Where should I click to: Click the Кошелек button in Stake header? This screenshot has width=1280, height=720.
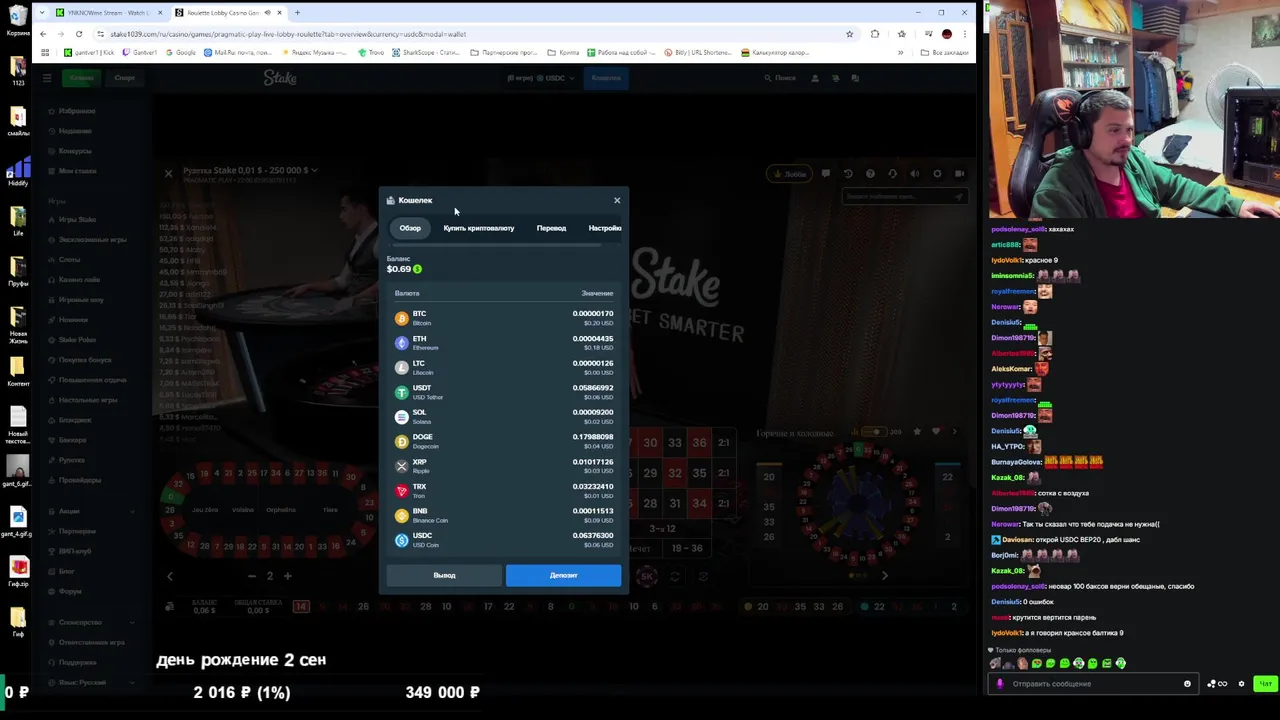(x=605, y=78)
